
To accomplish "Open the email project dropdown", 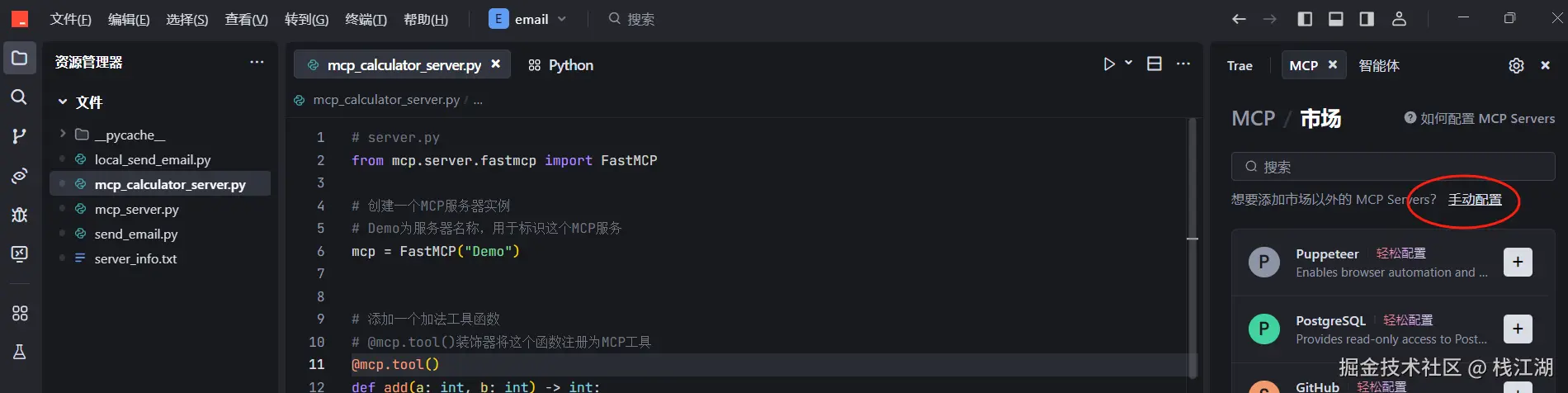I will pos(528,19).
